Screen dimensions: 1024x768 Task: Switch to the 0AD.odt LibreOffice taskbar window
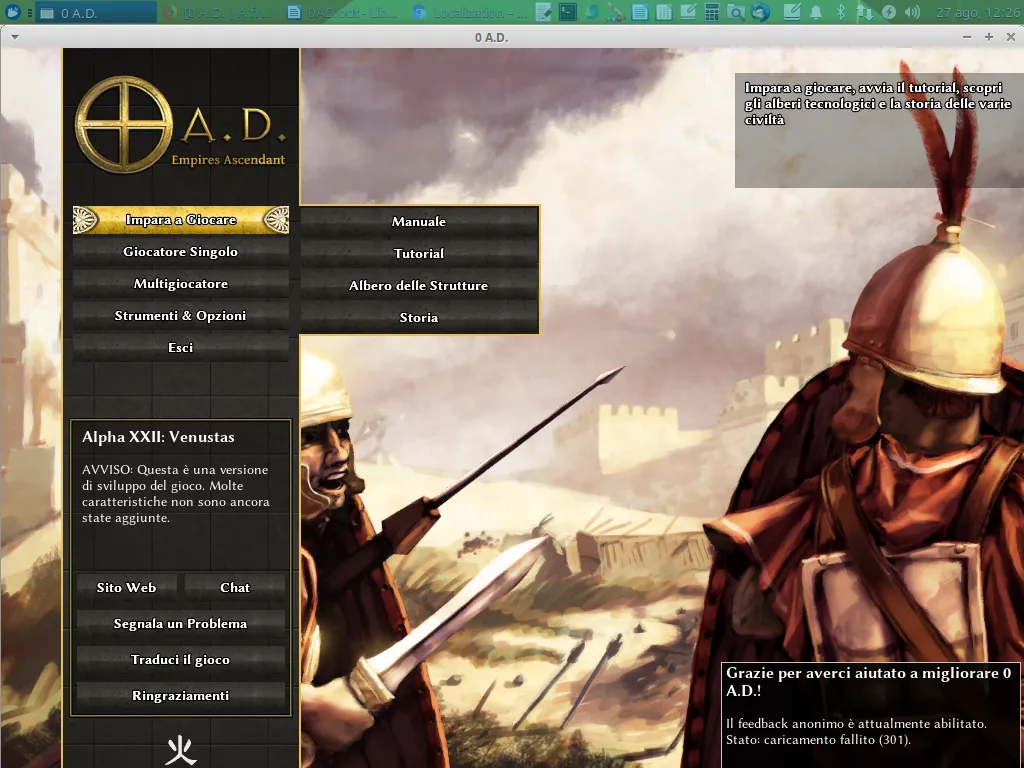pyautogui.click(x=344, y=12)
